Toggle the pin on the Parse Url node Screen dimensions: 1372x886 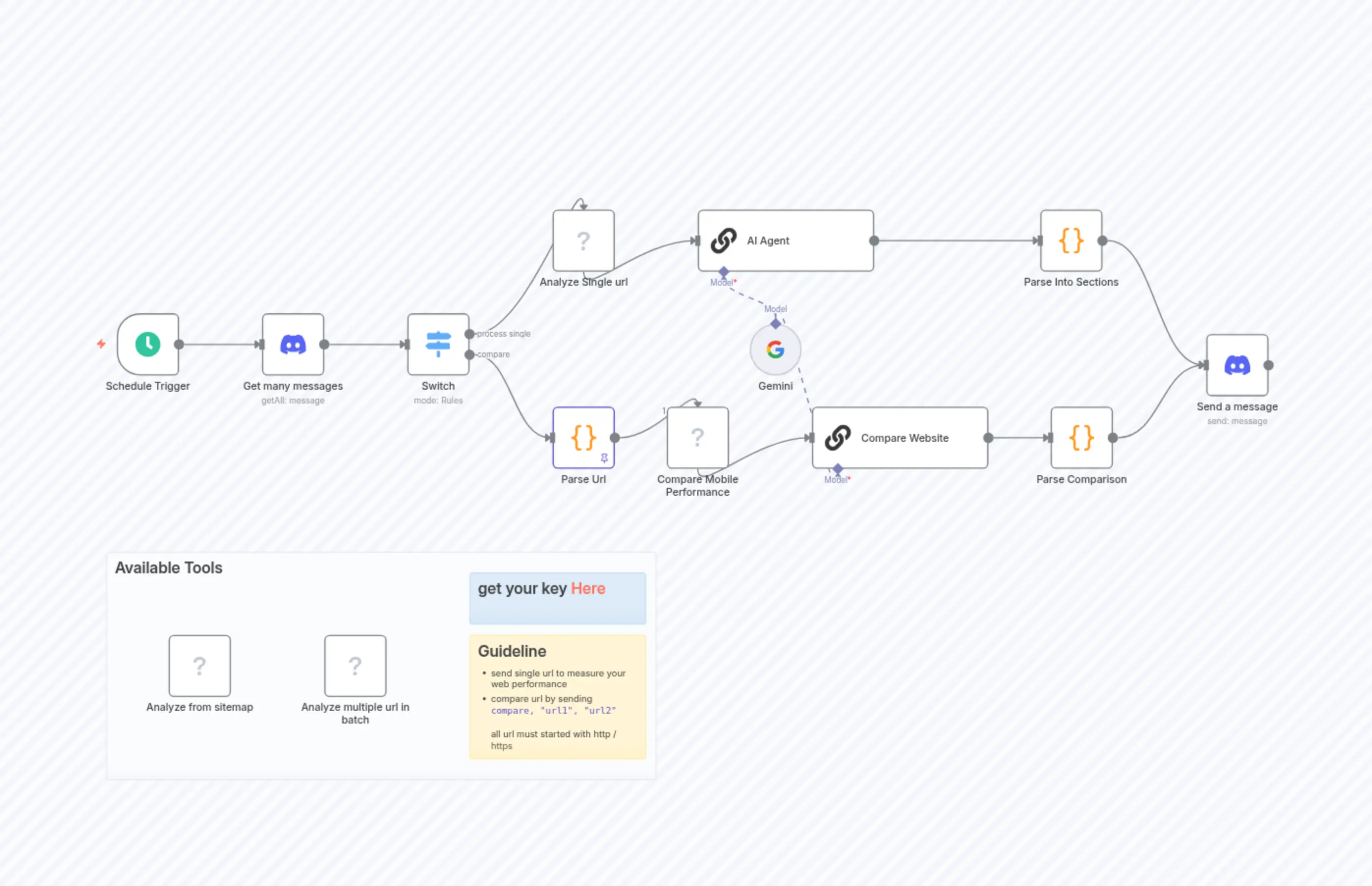point(604,457)
